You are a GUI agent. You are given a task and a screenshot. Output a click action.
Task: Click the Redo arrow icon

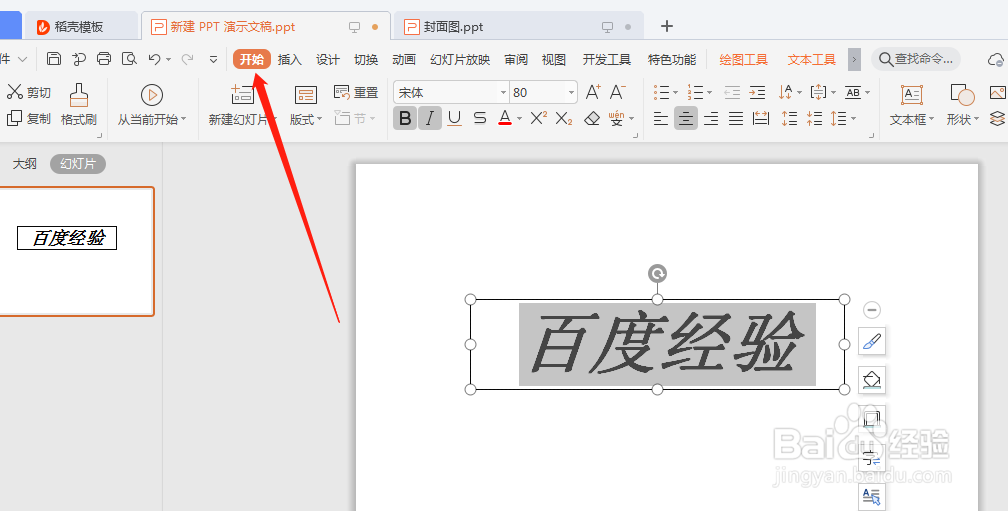coord(188,59)
